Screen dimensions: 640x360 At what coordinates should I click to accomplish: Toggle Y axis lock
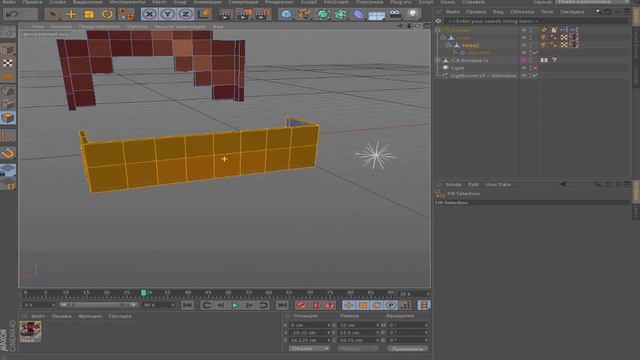point(167,14)
